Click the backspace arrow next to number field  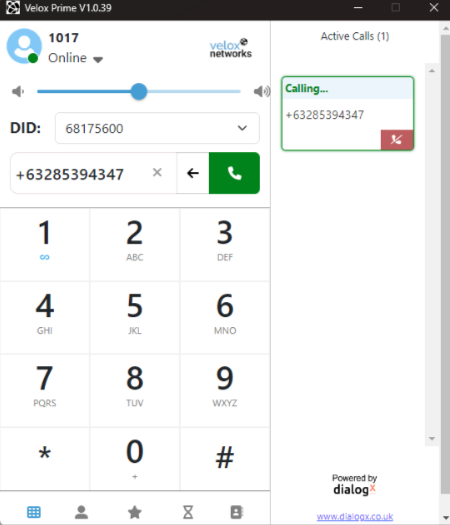(193, 173)
